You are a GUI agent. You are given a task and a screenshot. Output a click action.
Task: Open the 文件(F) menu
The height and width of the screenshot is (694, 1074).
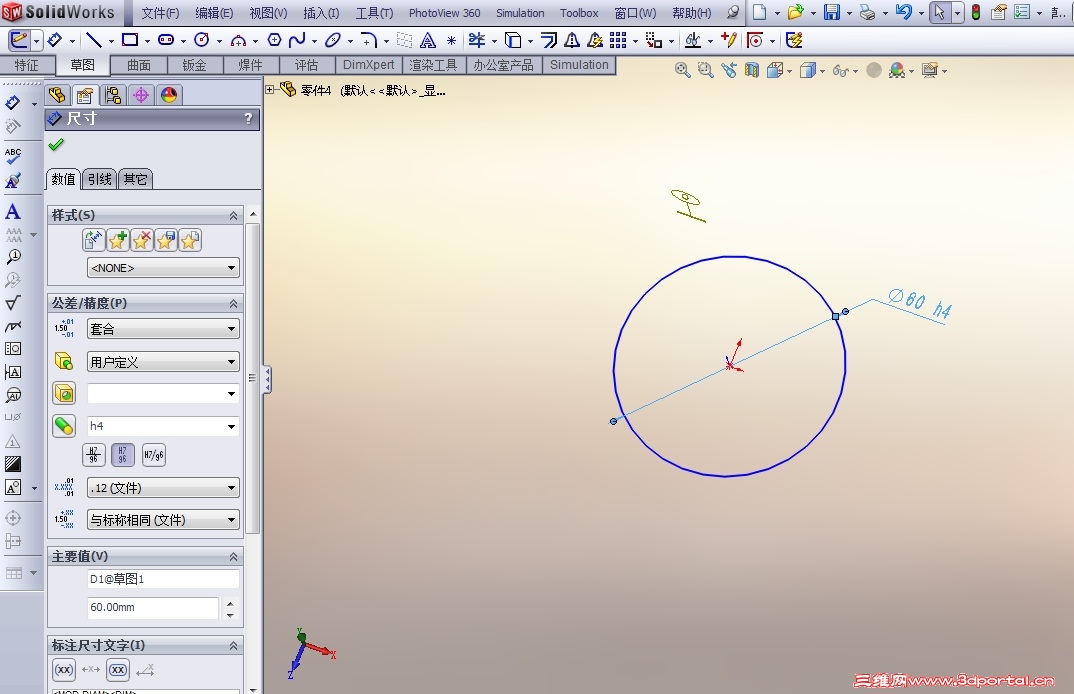coord(160,13)
